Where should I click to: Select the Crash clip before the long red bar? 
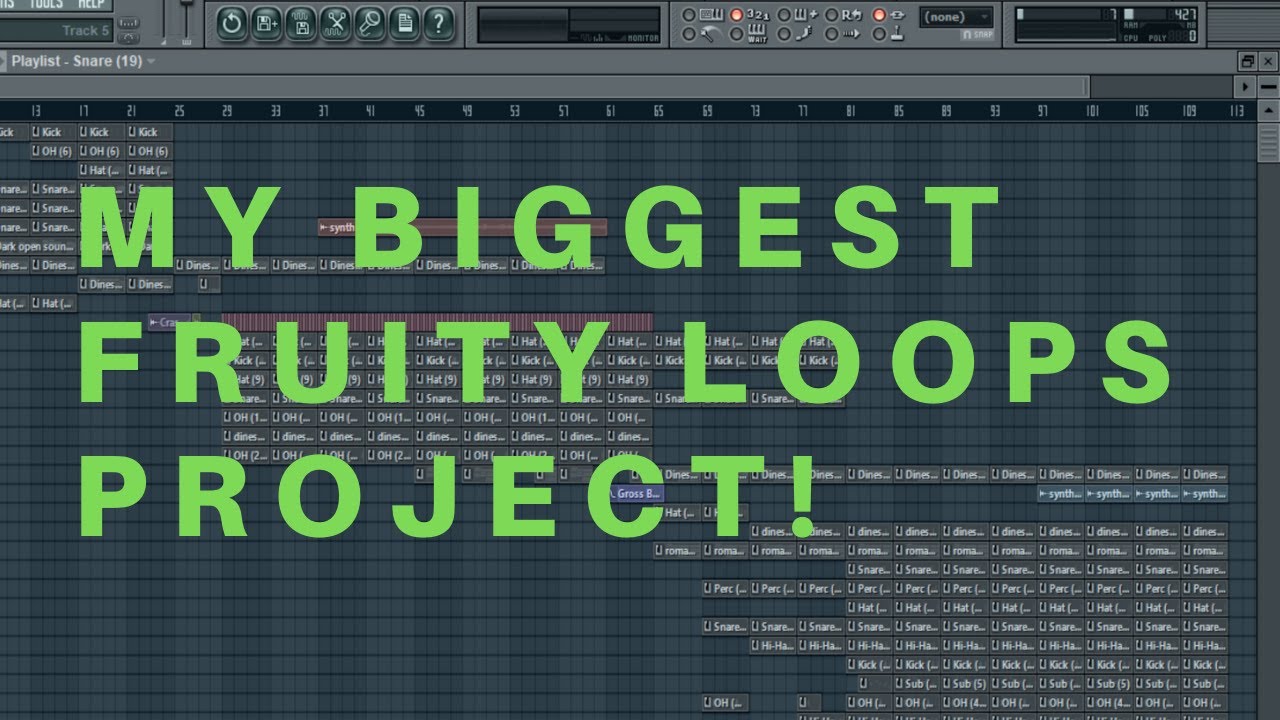169,322
